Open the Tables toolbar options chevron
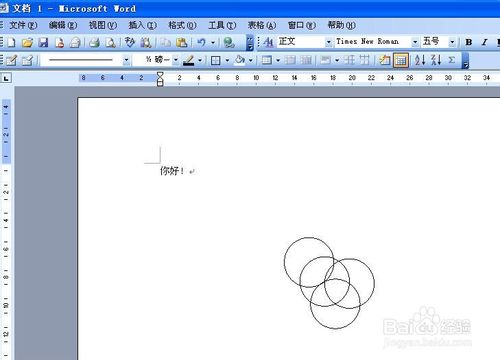 (465, 61)
